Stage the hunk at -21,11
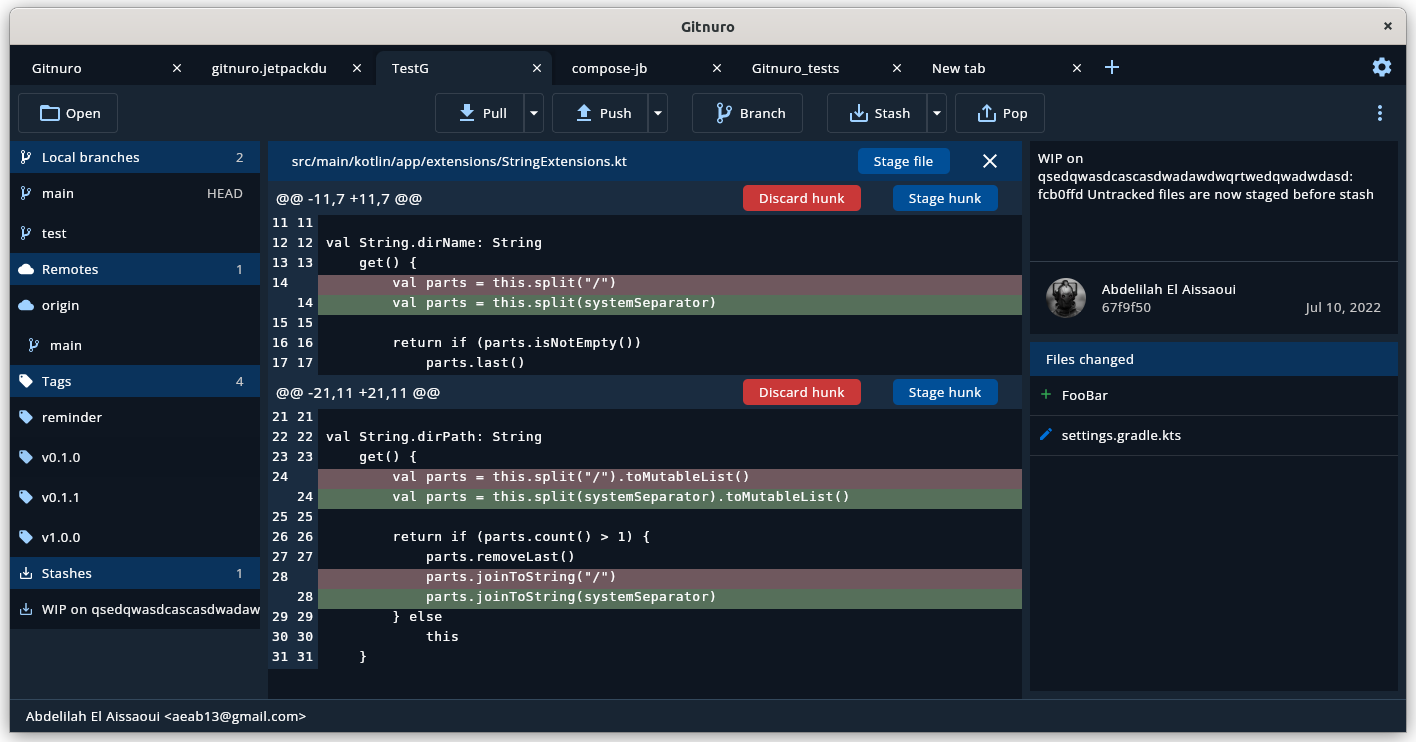This screenshot has height=742, width=1416. pos(945,392)
